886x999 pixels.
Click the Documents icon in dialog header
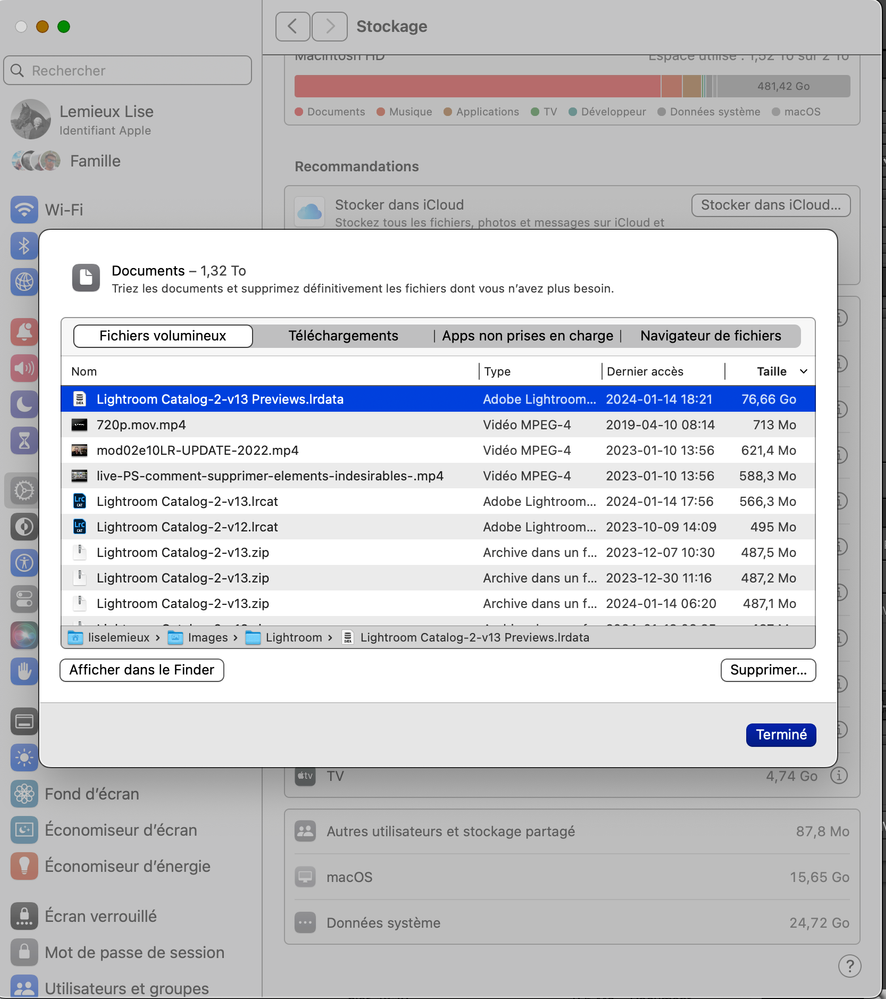click(x=86, y=278)
